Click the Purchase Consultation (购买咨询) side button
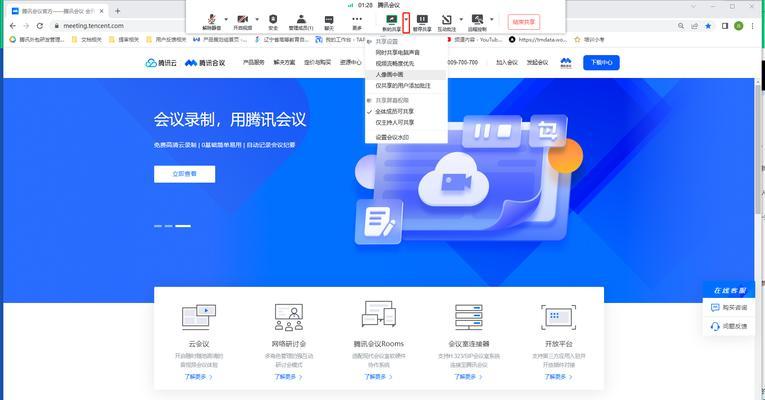Screen dimensions: 765x400 (x=729, y=308)
